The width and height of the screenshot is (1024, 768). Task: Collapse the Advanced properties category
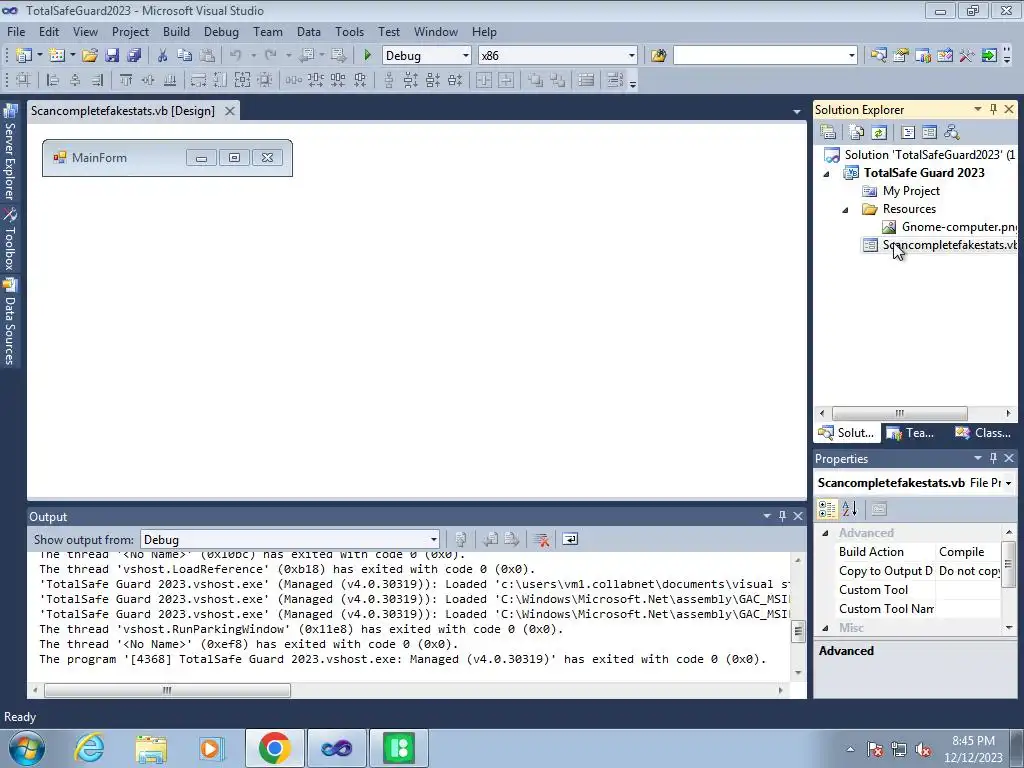pos(825,533)
